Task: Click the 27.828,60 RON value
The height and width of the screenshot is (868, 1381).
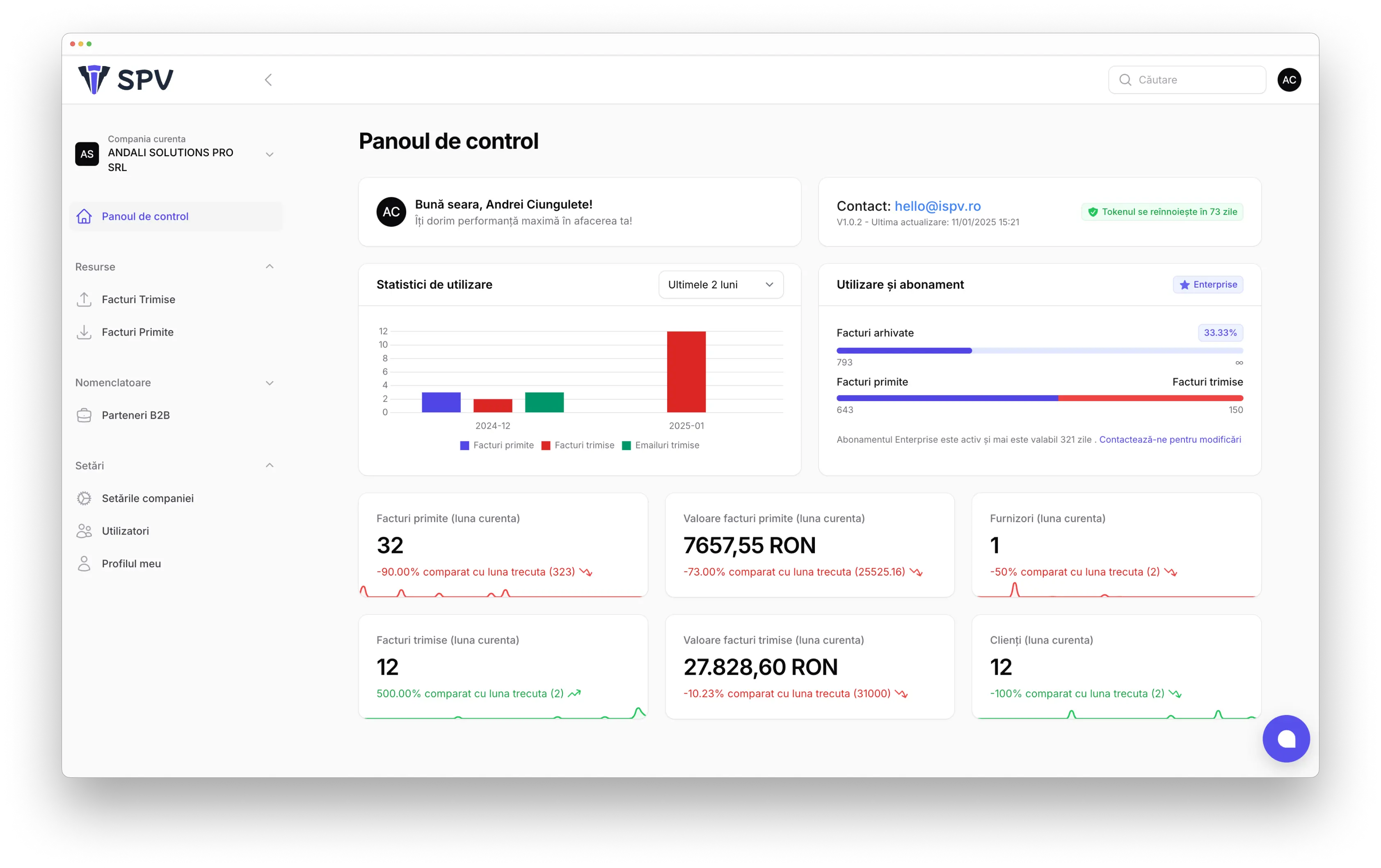Action: coord(761,667)
